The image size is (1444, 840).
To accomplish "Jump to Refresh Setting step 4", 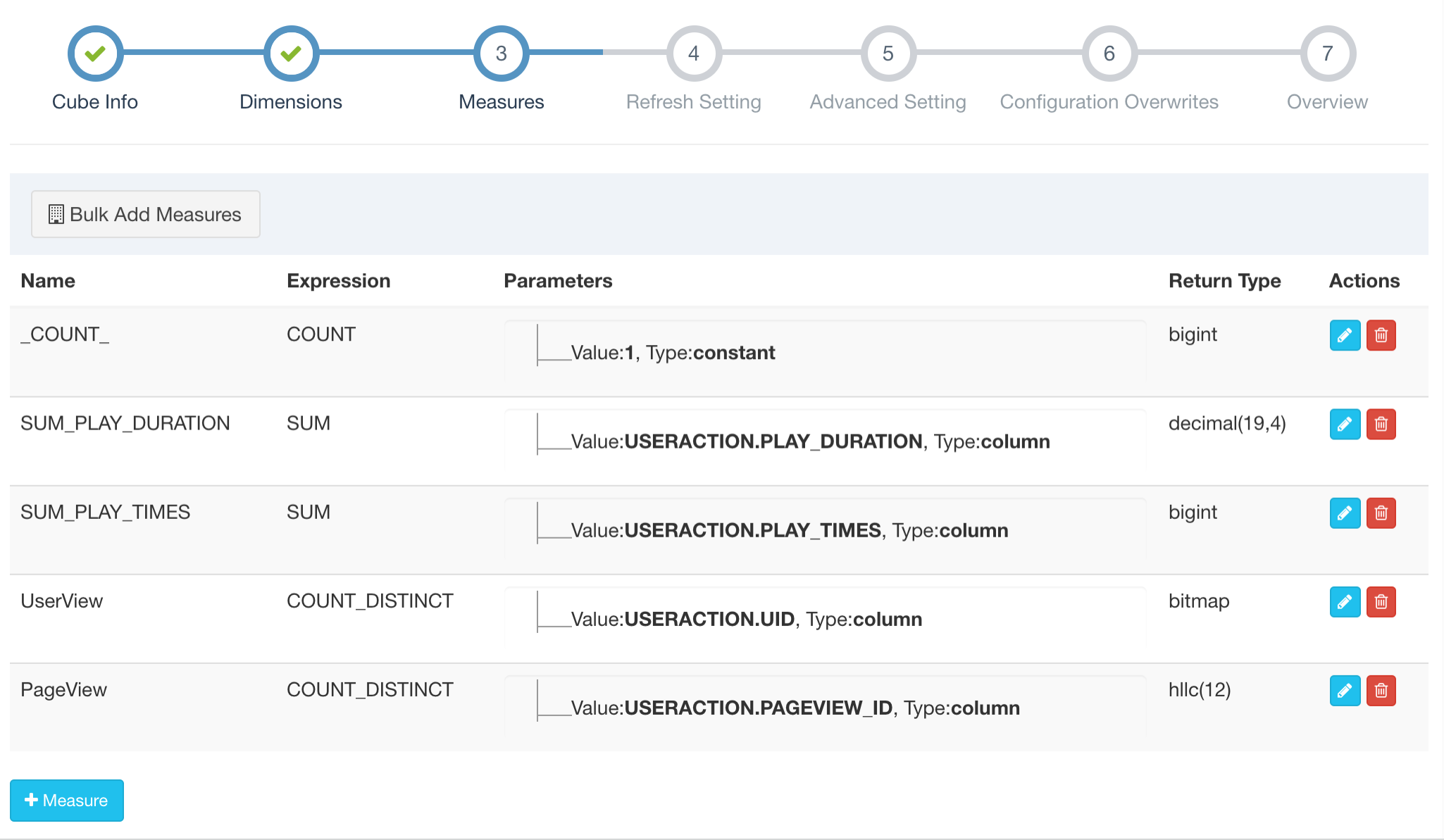I will [694, 54].
